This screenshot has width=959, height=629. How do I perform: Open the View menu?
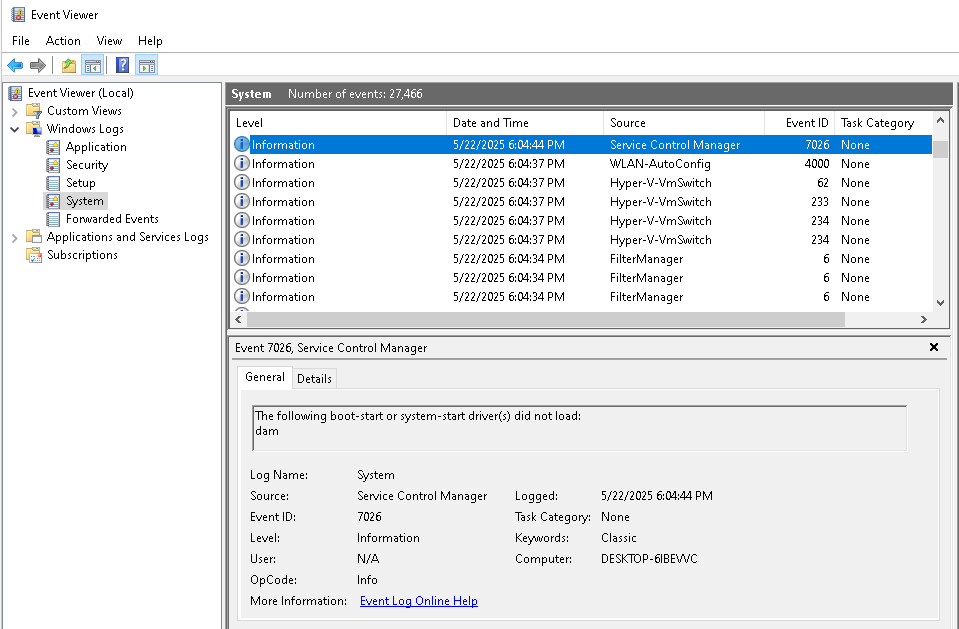[109, 40]
